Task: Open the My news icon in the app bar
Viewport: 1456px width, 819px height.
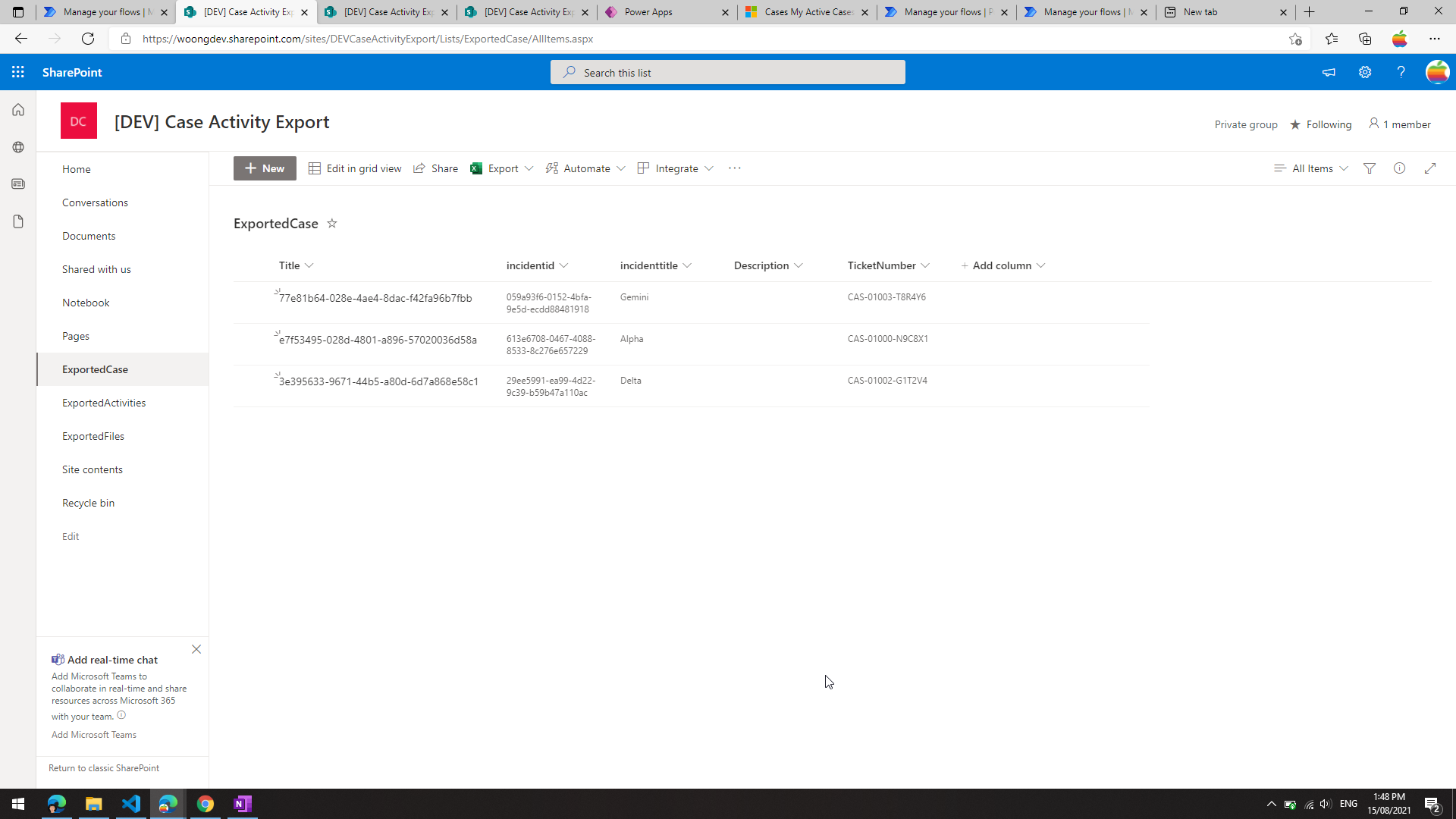Action: (18, 184)
